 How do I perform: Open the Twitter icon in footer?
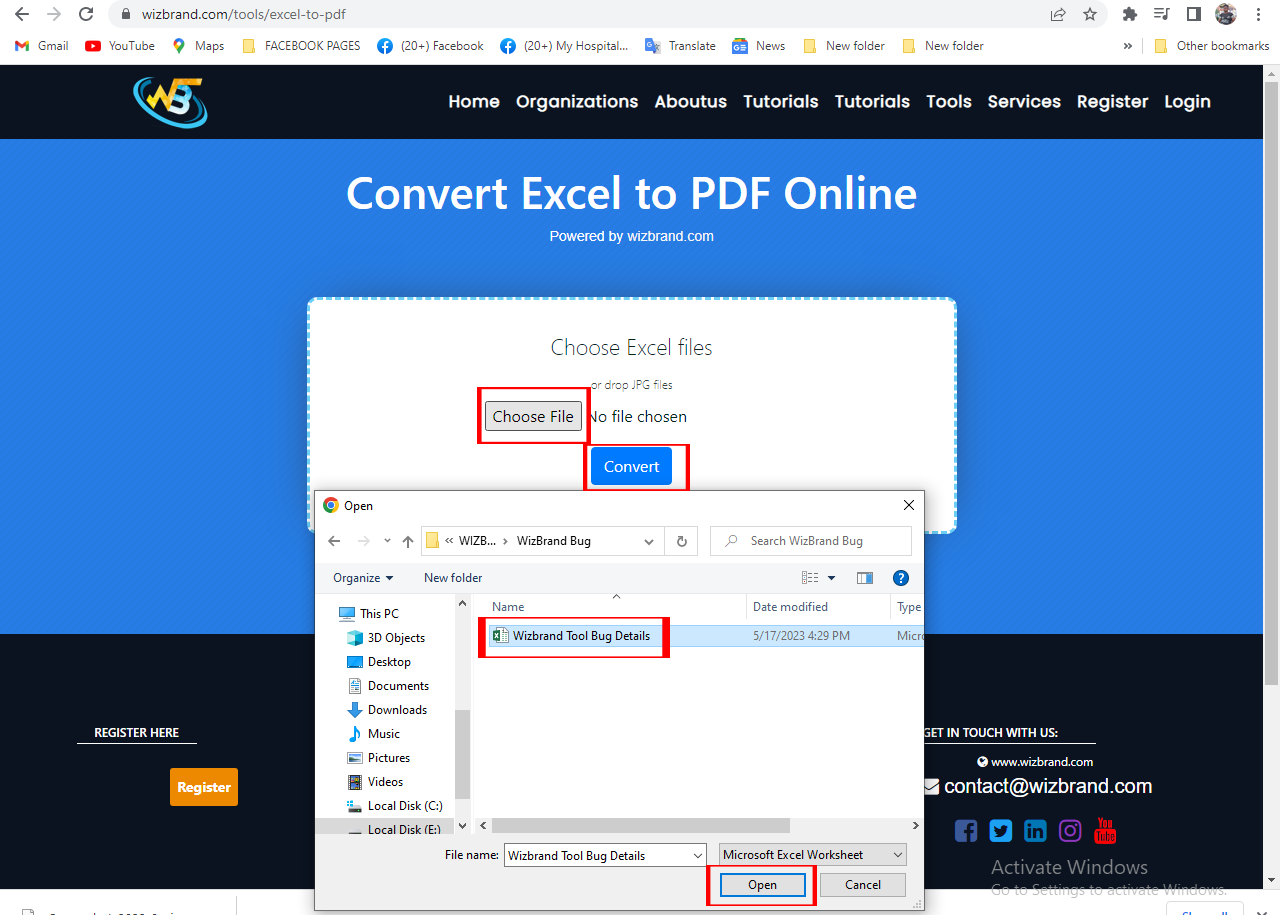pos(1001,831)
